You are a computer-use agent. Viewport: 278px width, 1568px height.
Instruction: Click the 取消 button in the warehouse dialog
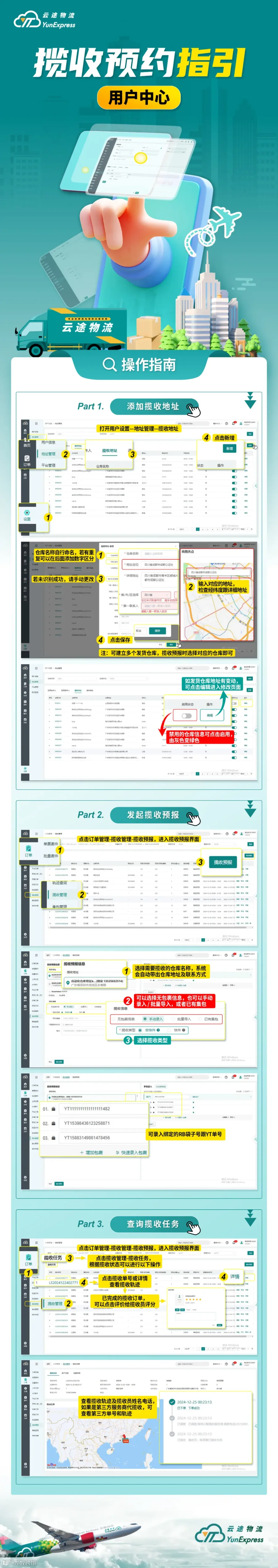[138, 630]
